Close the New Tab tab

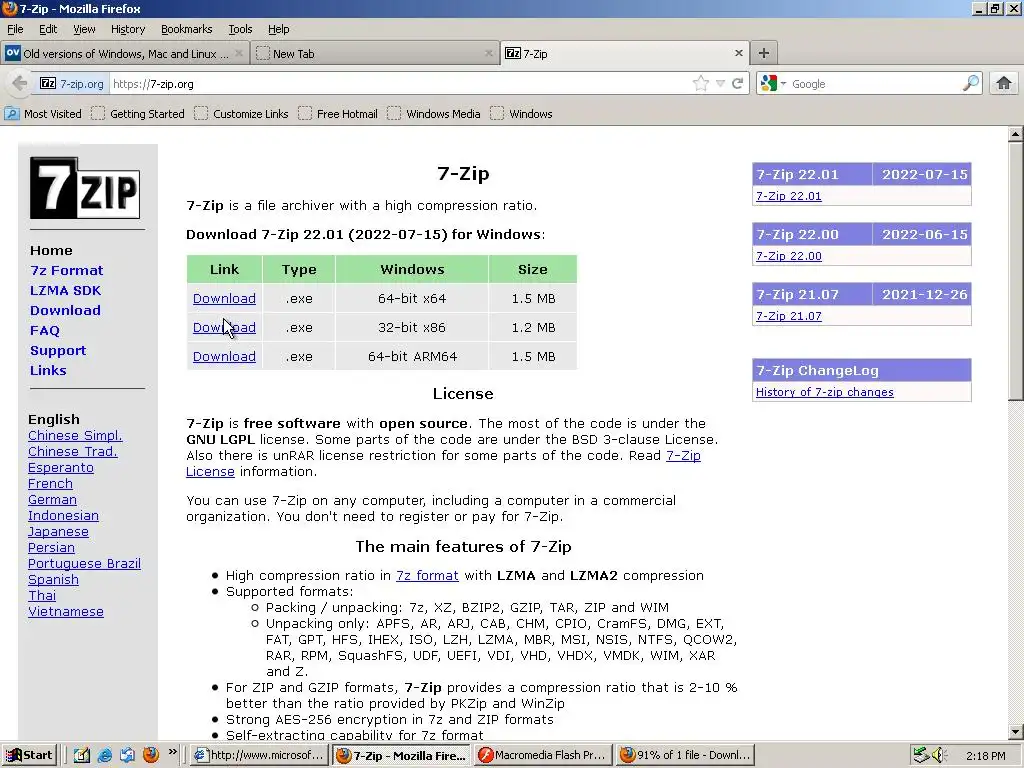pos(488,53)
